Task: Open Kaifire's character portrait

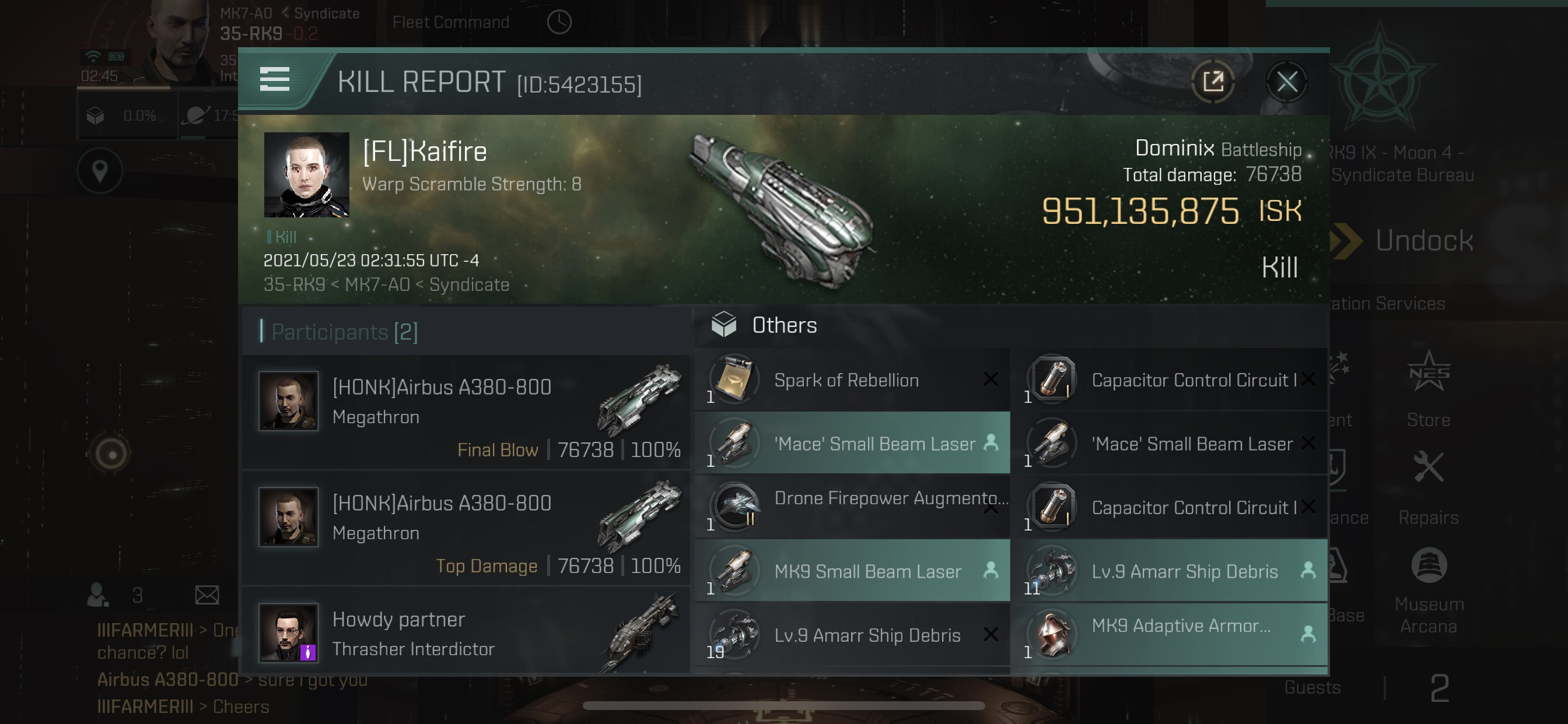Action: pyautogui.click(x=306, y=175)
